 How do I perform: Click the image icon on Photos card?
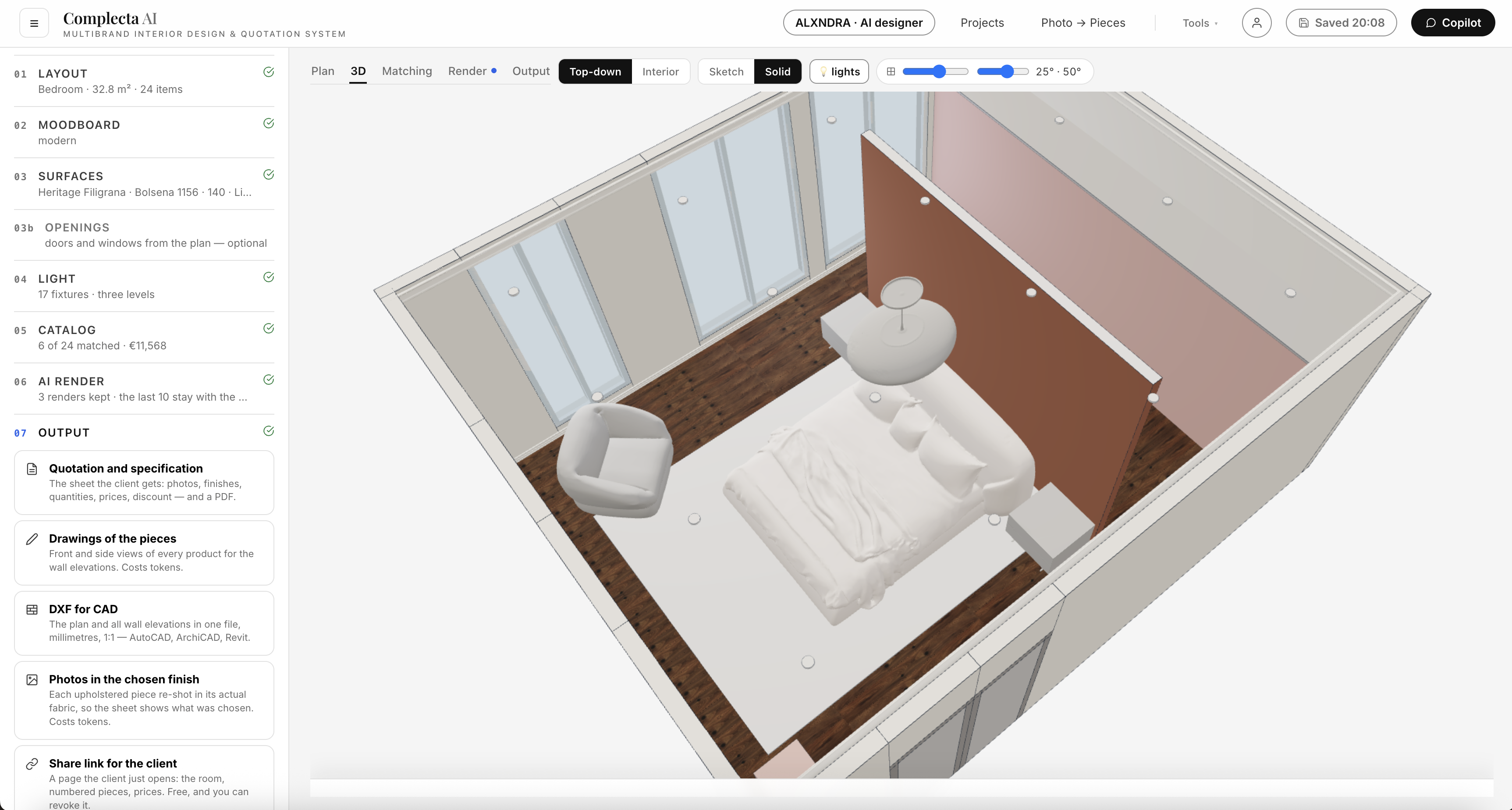(x=32, y=680)
